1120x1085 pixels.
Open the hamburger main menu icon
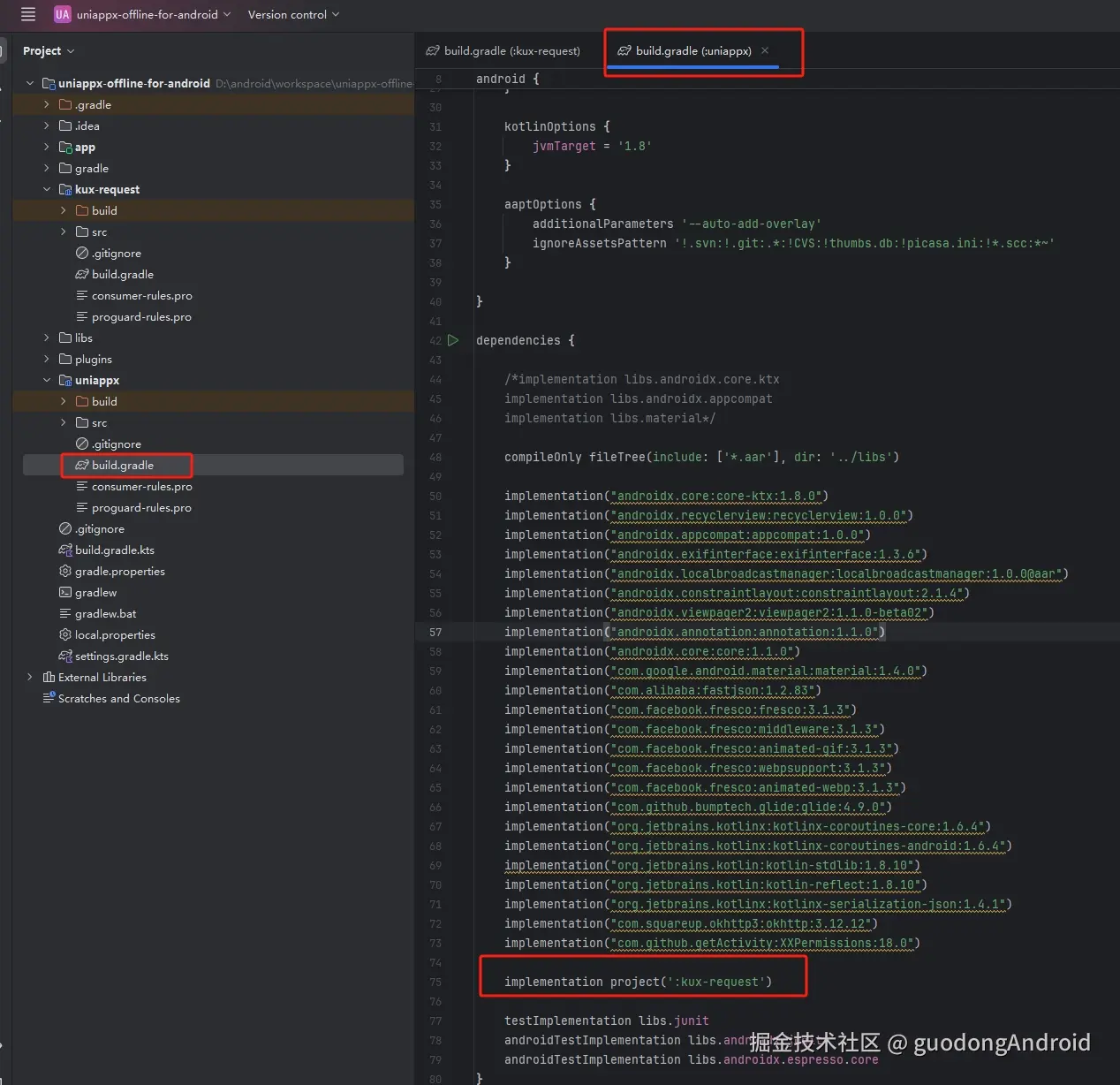[x=28, y=14]
